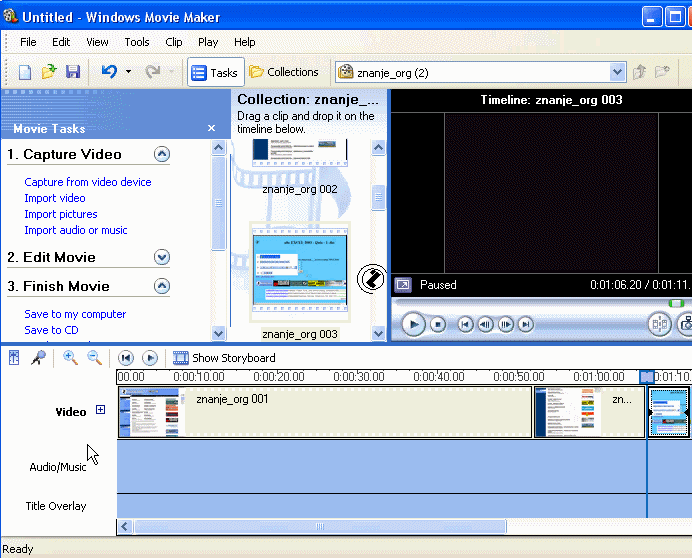Screen dimensions: 692x558
Task: Click the timeline playhead marker
Action: (647, 377)
